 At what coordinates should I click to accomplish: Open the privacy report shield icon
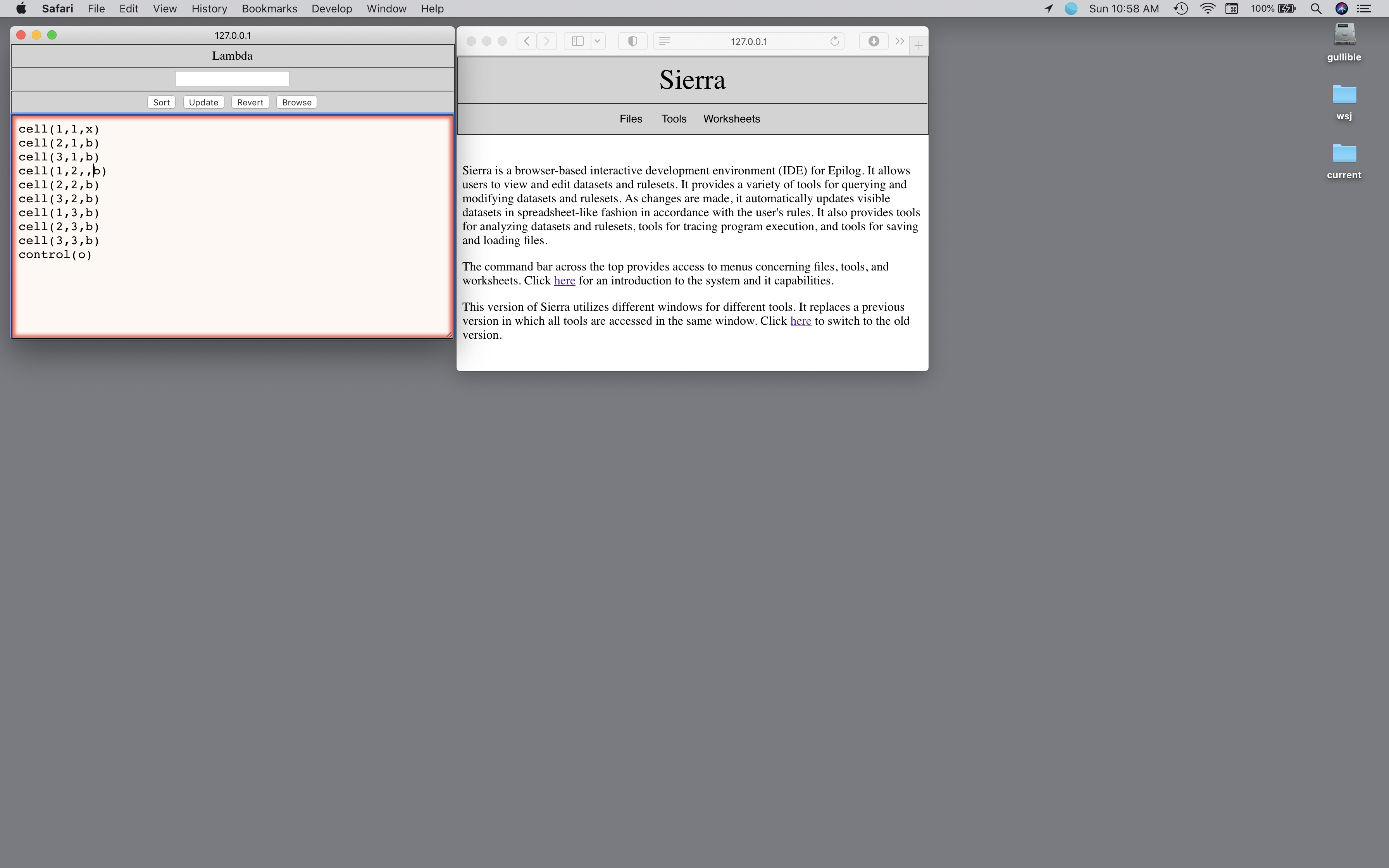(632, 41)
